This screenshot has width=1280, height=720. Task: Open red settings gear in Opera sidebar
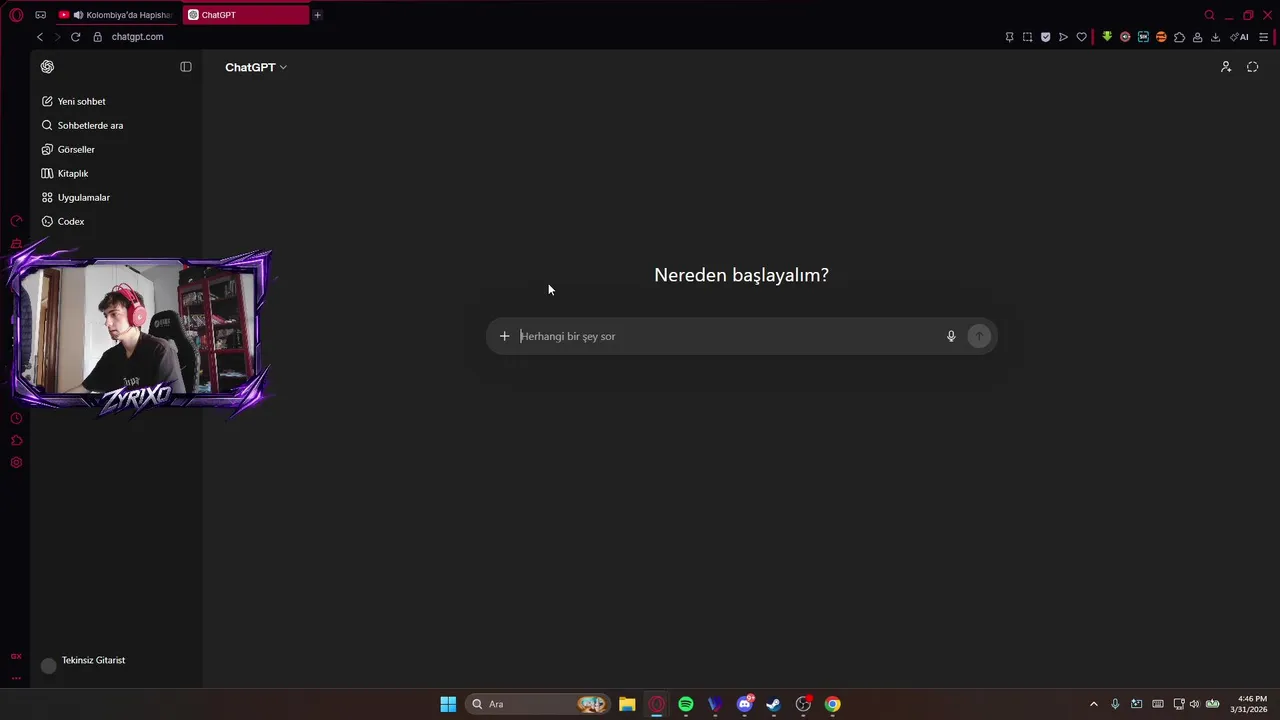point(16,462)
